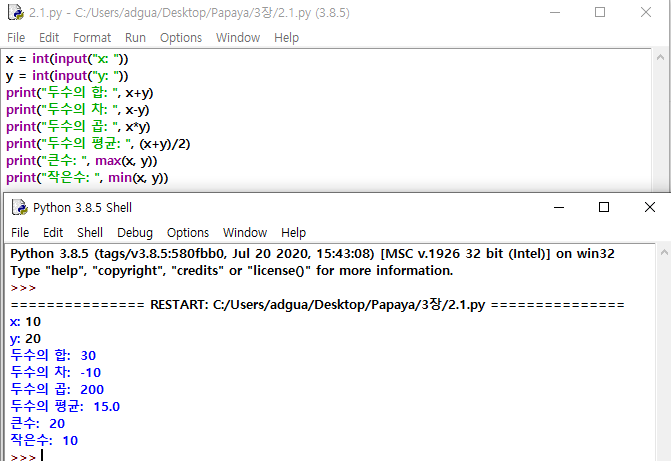The image size is (671, 461).
Task: Click the output line '큰수: 20'
Action: coord(37,423)
